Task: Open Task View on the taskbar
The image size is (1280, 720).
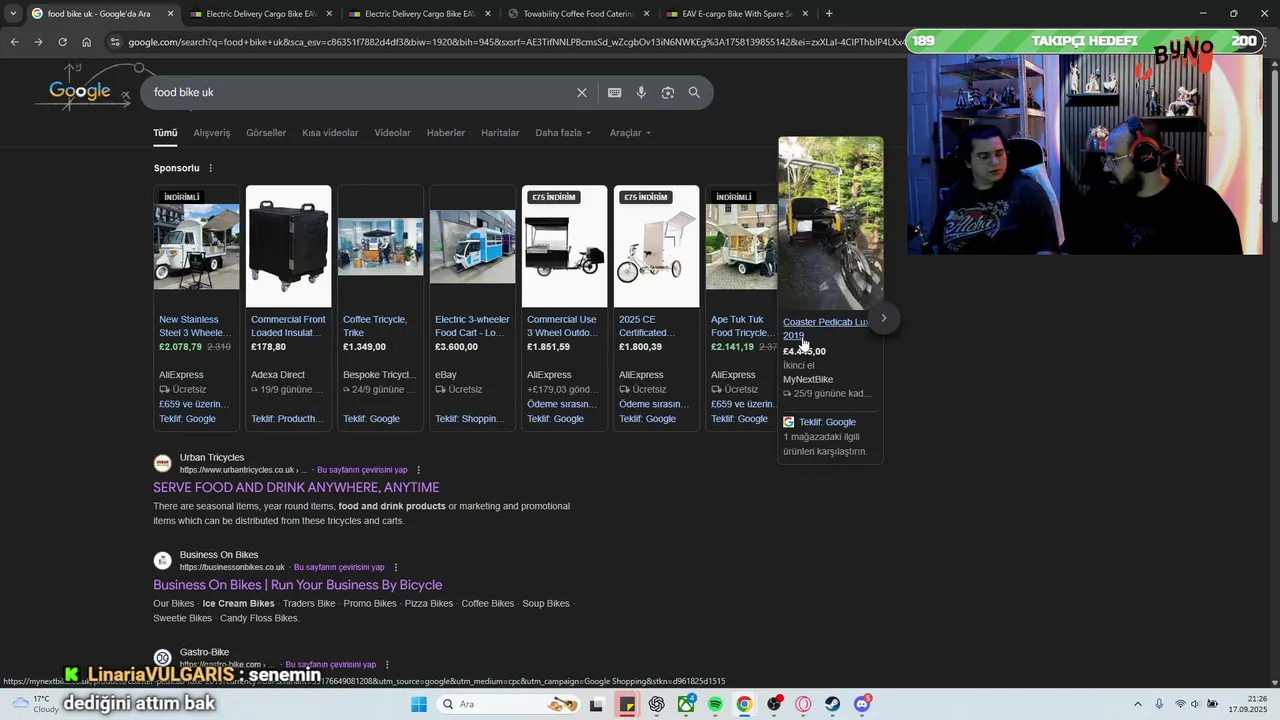Action: pyautogui.click(x=597, y=704)
